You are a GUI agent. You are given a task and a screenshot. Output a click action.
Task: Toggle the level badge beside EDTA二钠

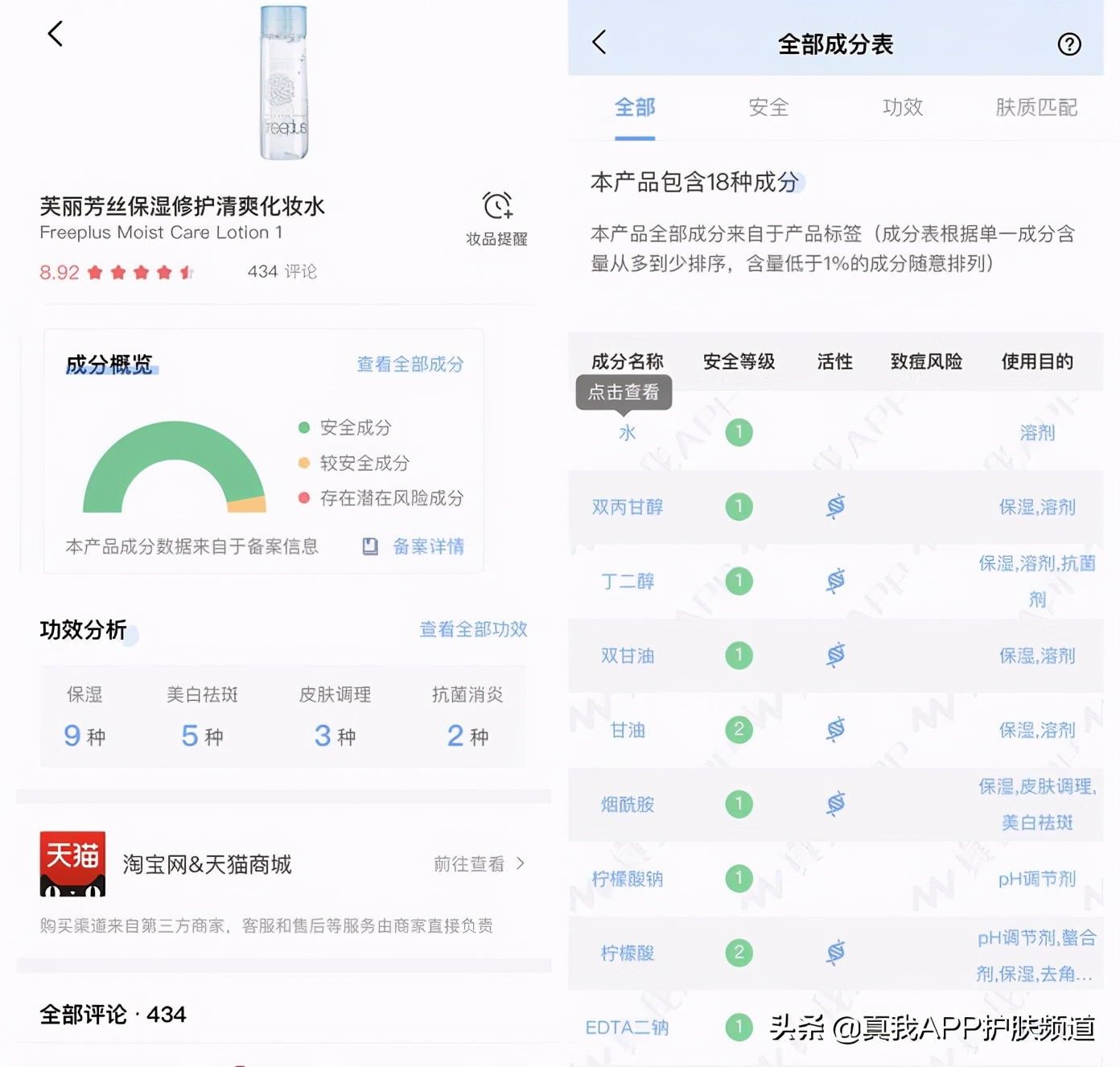coord(739,1028)
